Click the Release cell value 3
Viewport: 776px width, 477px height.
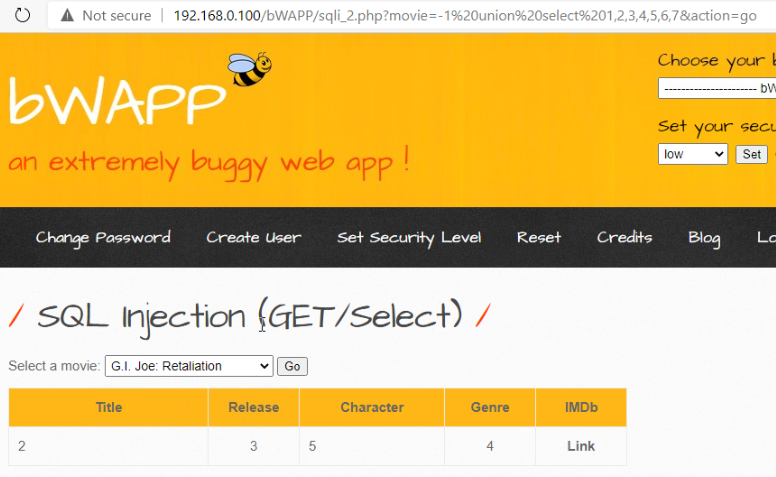pos(253,446)
